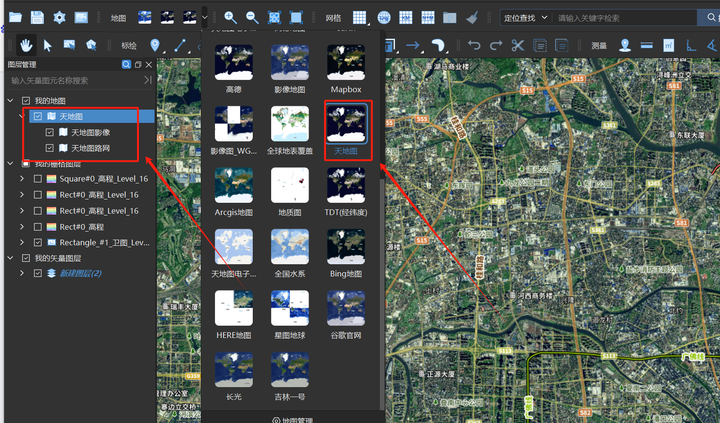Click the N+M grid icon
The height and width of the screenshot is (423, 720).
point(428,17)
